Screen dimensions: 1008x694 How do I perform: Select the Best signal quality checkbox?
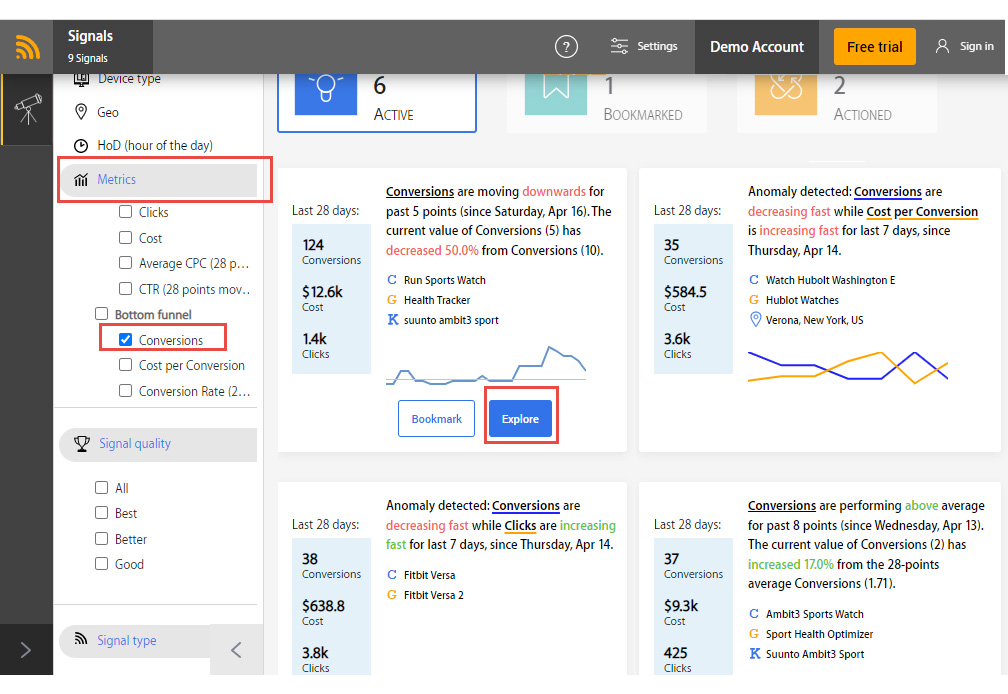tap(102, 512)
